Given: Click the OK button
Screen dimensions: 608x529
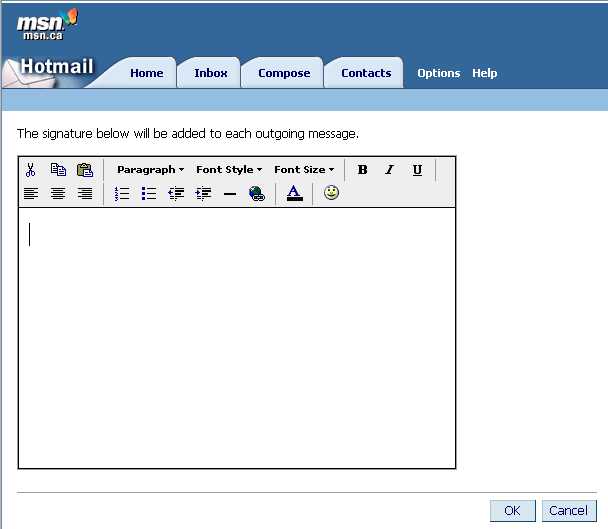Looking at the screenshot, I should click(x=513, y=510).
